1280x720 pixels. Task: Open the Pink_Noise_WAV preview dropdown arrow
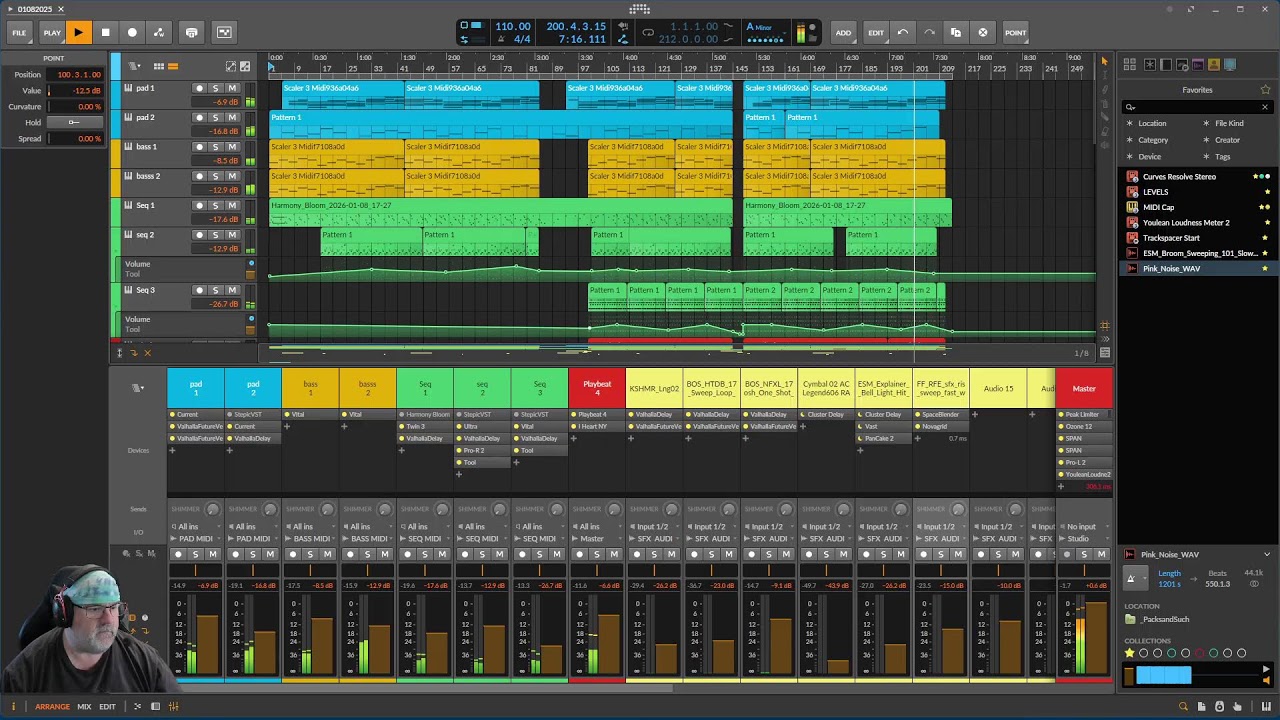coord(1266,554)
